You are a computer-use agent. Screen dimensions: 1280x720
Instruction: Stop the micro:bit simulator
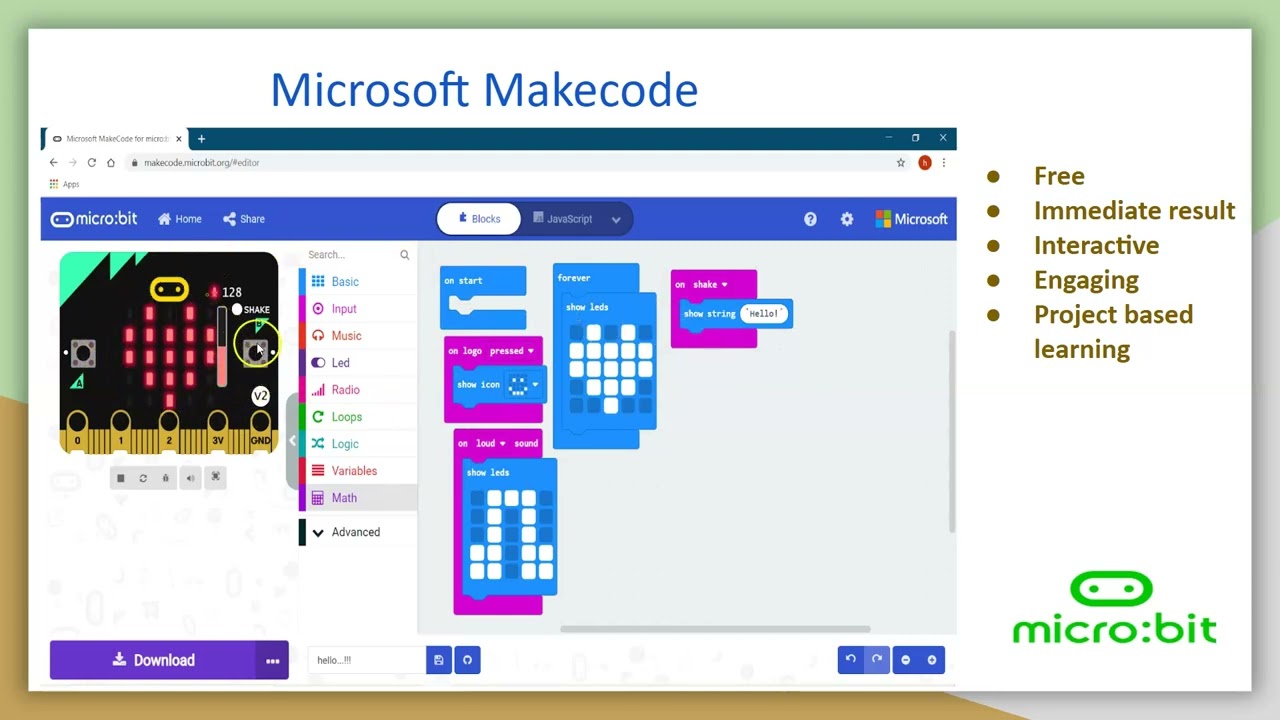point(121,478)
